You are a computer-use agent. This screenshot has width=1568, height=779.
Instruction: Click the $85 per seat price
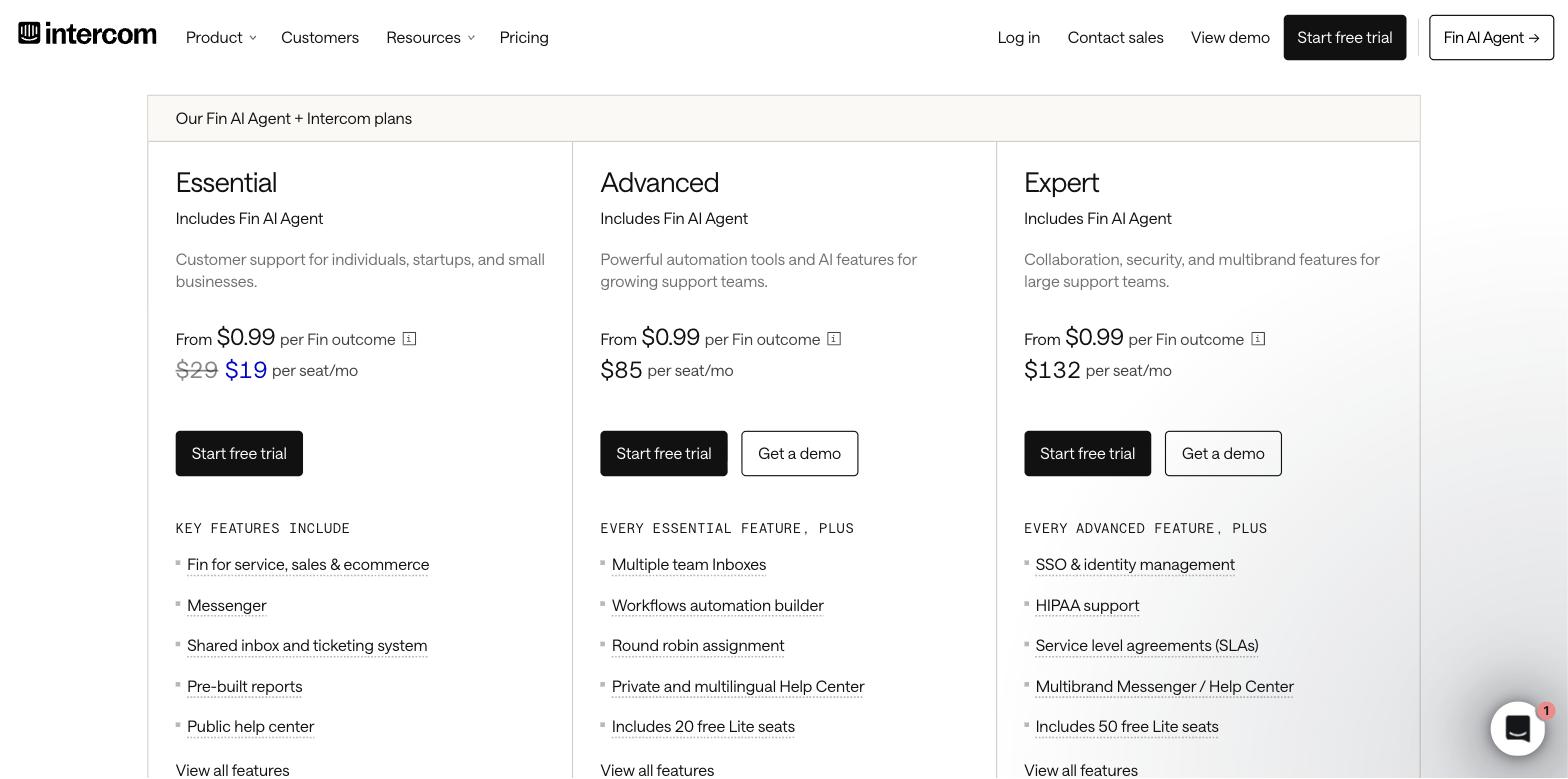621,370
